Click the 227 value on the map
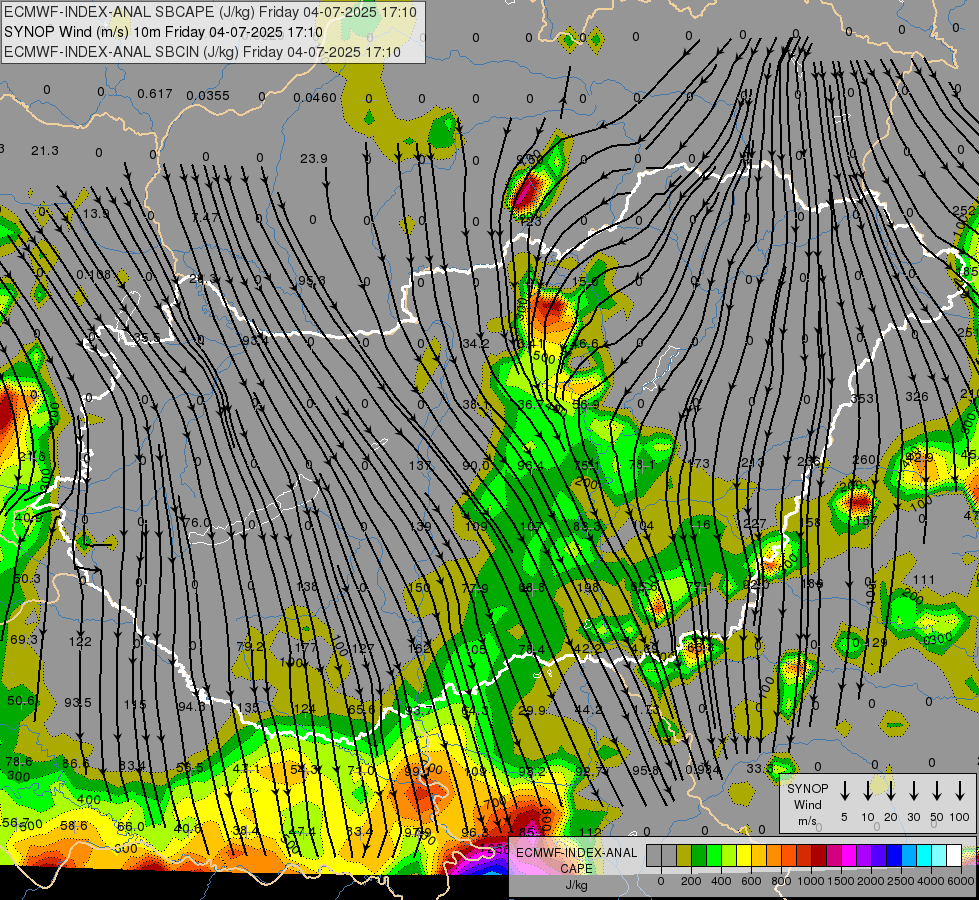The image size is (979, 900). point(754,523)
